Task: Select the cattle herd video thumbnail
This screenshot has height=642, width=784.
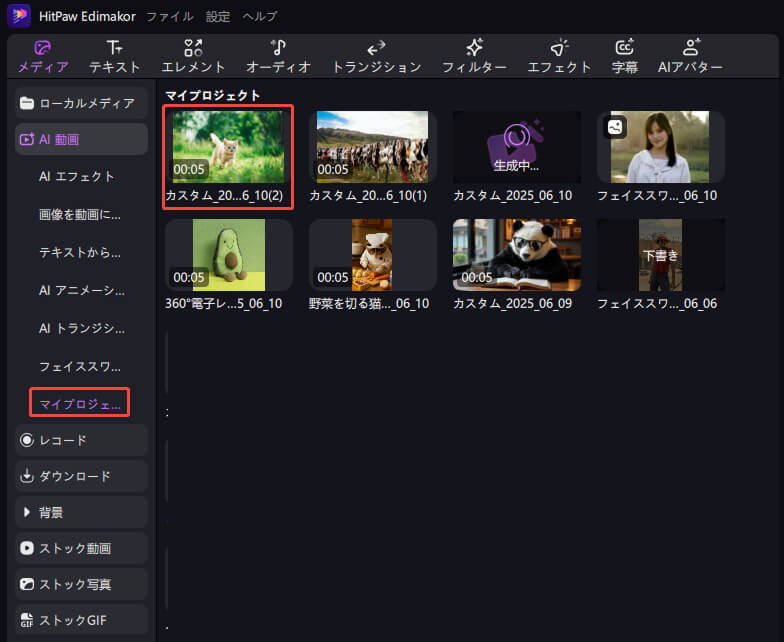Action: coord(372,146)
